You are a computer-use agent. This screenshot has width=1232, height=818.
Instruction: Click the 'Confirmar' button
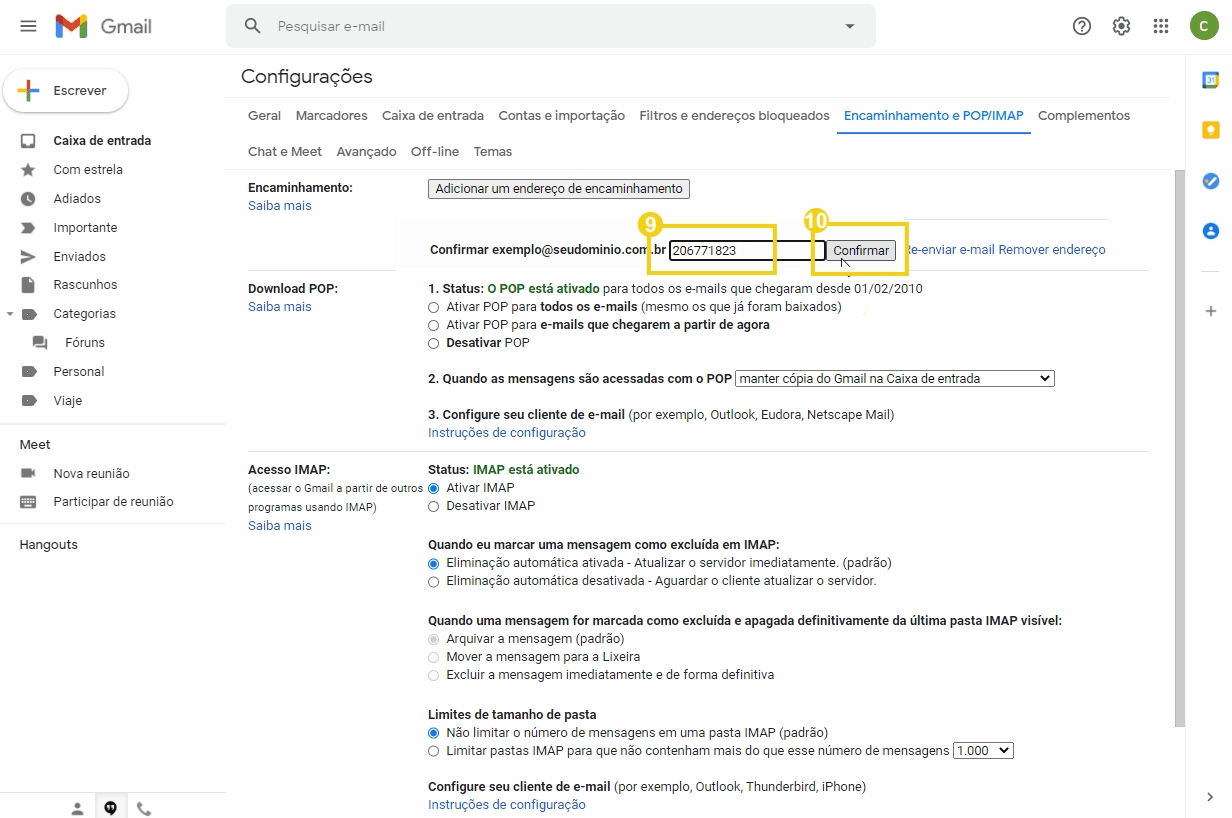click(x=860, y=250)
